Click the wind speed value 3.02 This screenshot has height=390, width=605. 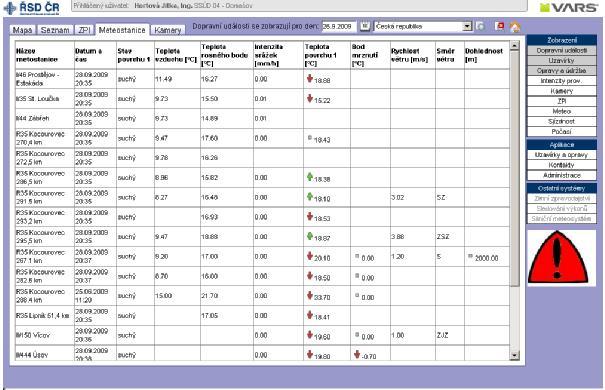[397, 198]
